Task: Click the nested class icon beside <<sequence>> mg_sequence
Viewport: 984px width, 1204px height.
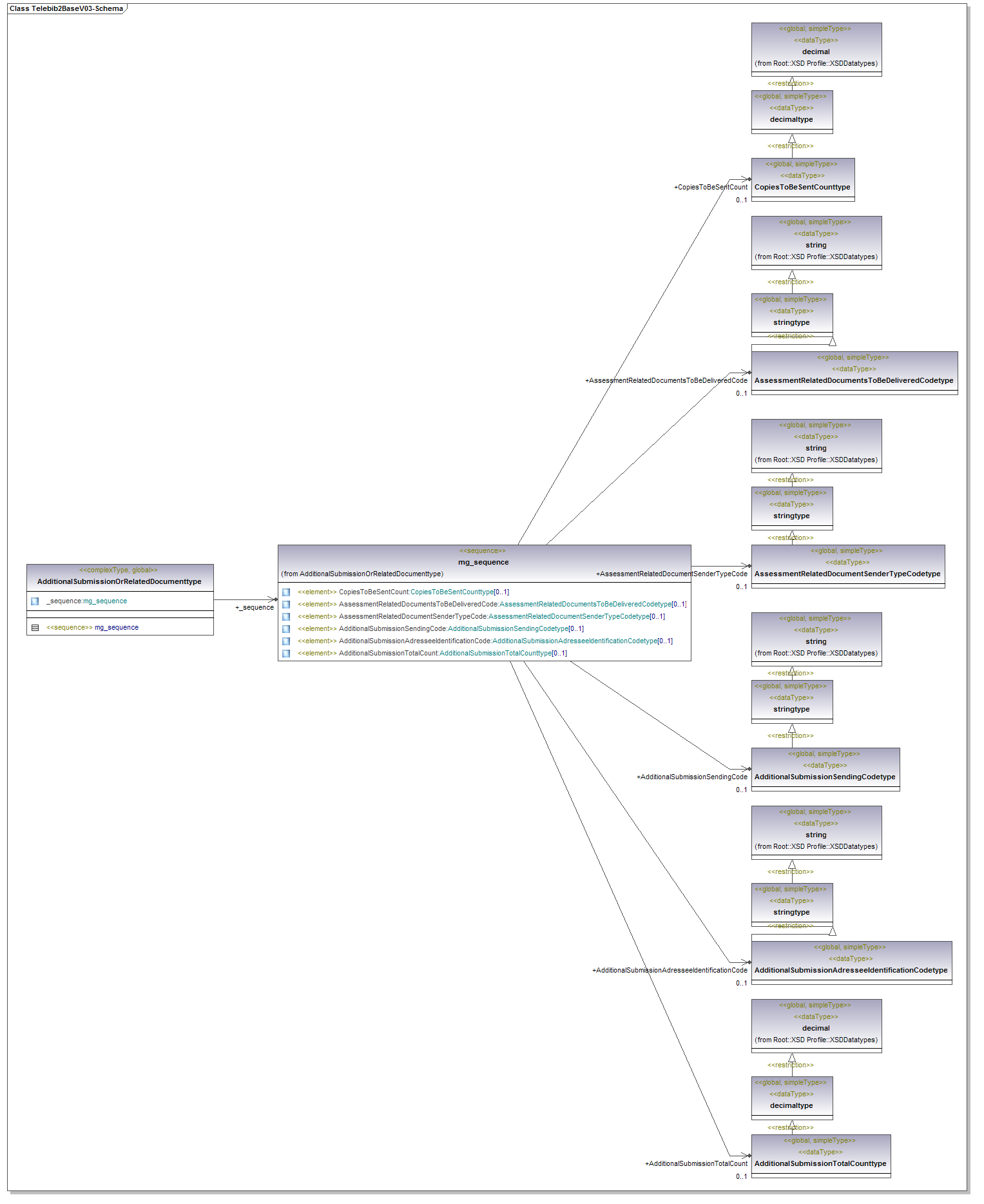Action: point(35,628)
